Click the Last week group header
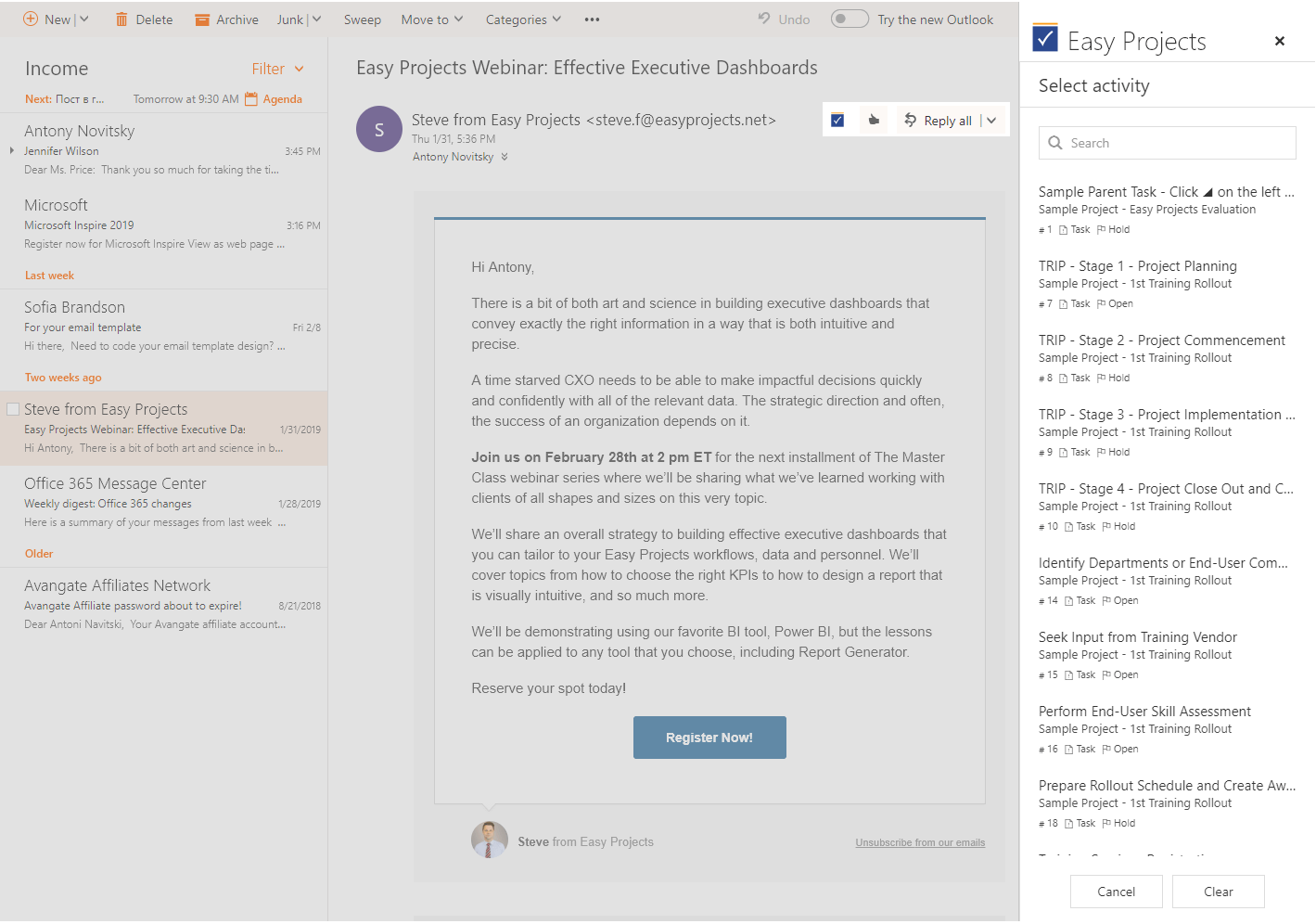The height and width of the screenshot is (924, 1316). (49, 276)
